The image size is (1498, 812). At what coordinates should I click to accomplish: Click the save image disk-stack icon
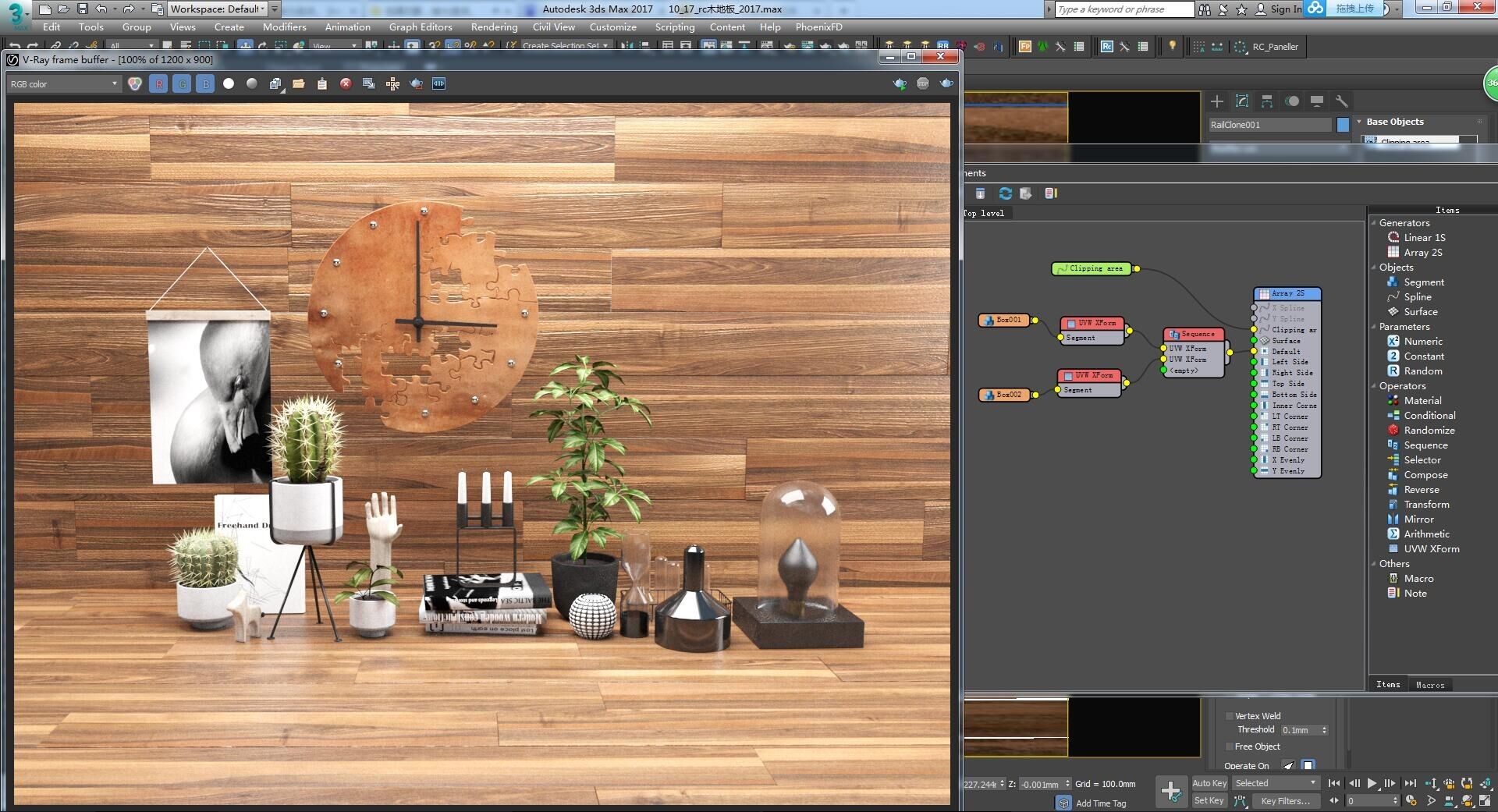click(275, 83)
